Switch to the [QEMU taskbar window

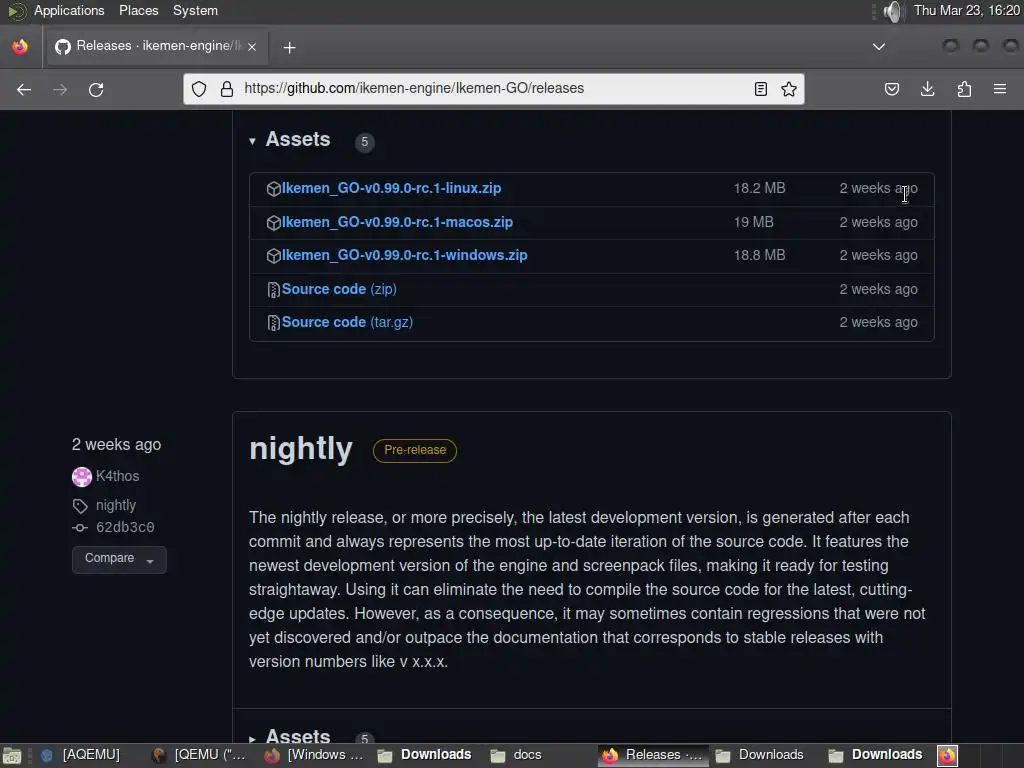(x=200, y=755)
